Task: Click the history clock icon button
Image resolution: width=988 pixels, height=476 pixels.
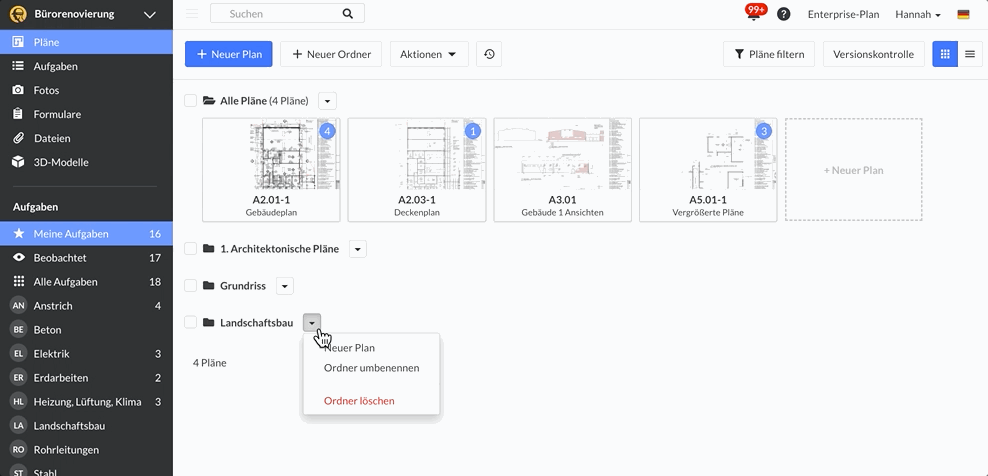Action: click(x=489, y=54)
